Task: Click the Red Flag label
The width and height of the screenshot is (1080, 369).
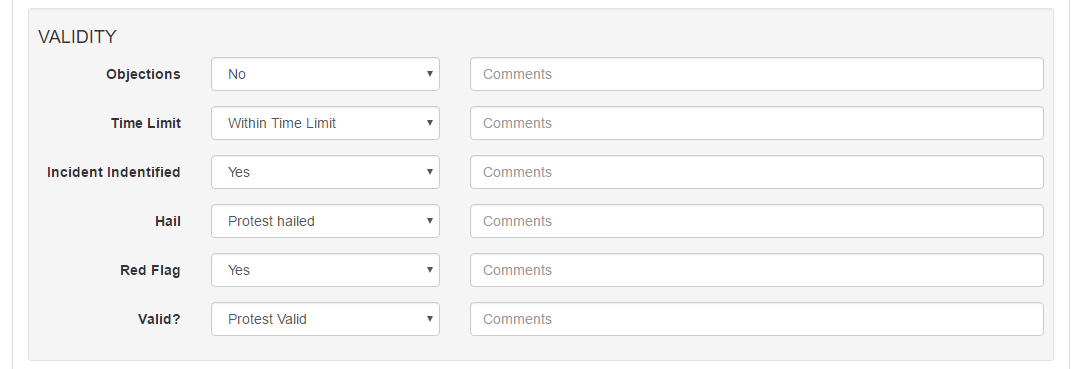Action: (150, 271)
